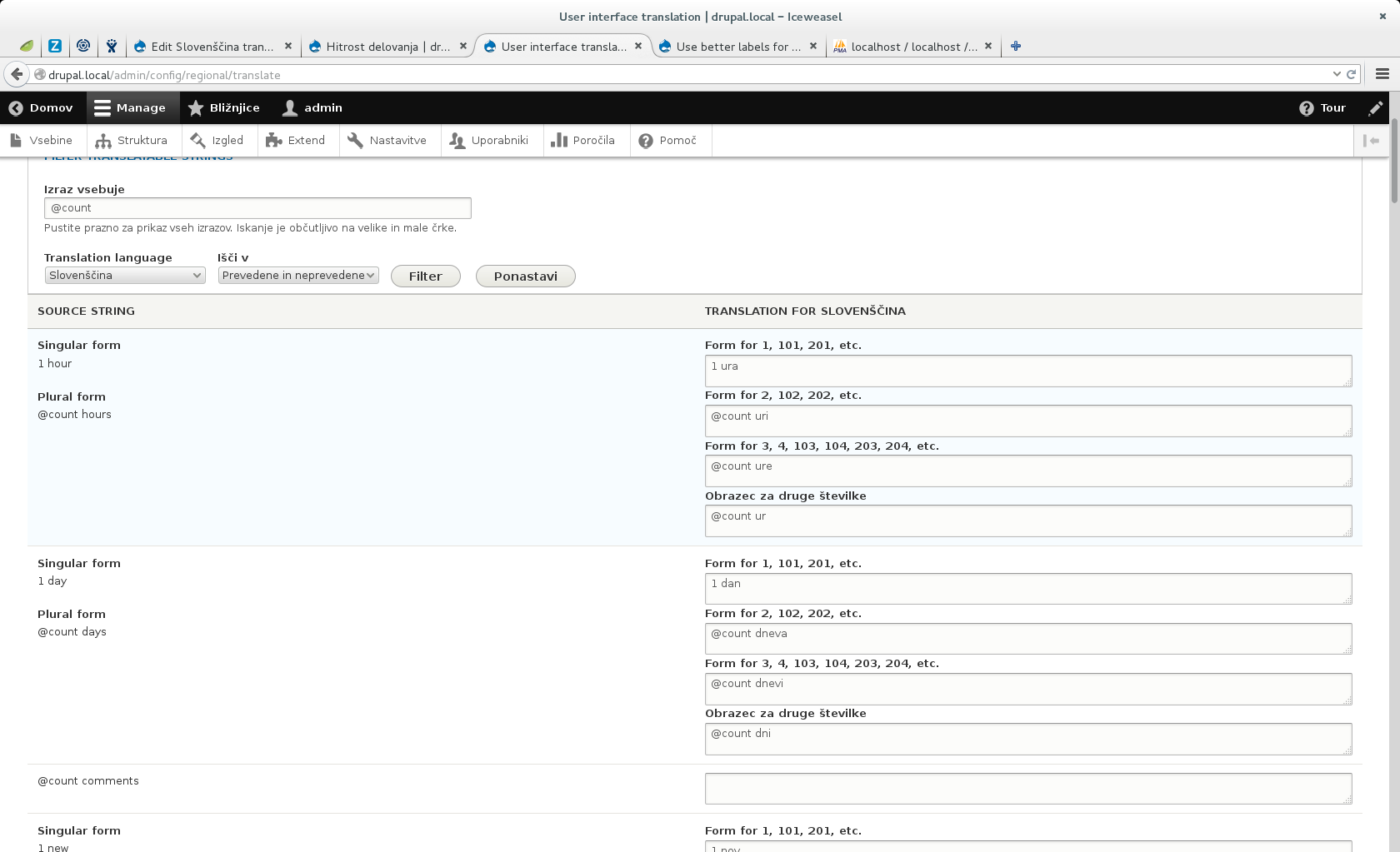
Task: Open the Extend modules page
Action: coord(297,140)
